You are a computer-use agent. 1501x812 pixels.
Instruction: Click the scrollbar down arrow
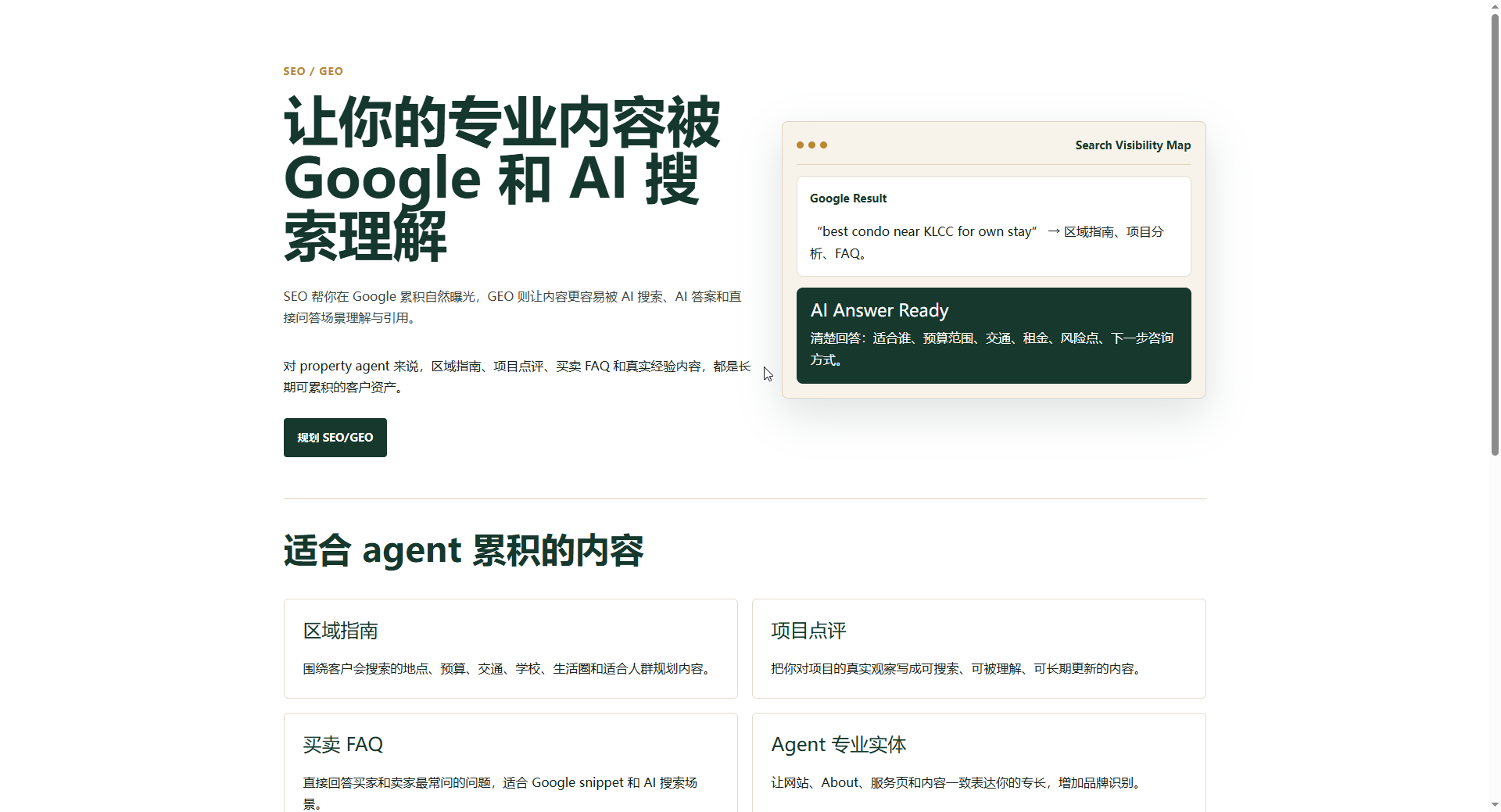pyautogui.click(x=1495, y=805)
